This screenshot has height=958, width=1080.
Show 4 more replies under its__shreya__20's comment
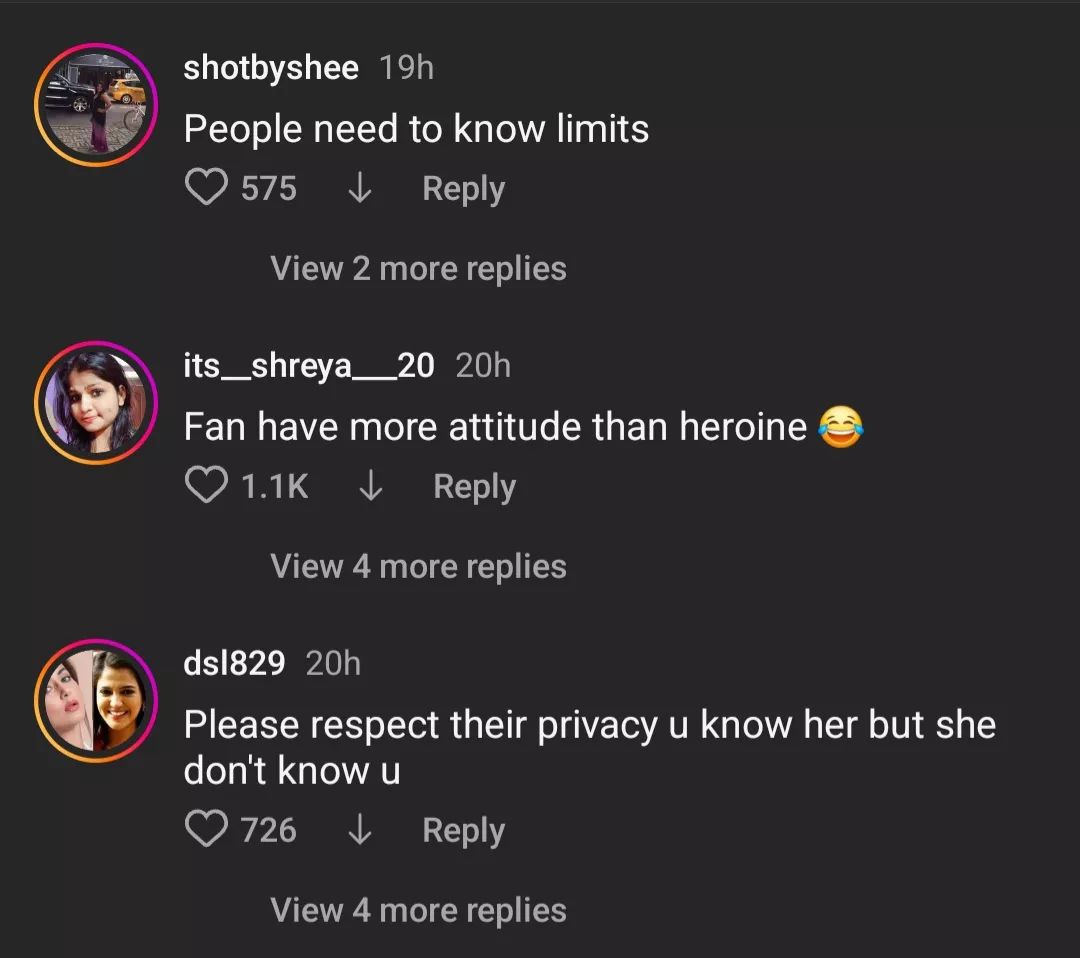pos(417,565)
